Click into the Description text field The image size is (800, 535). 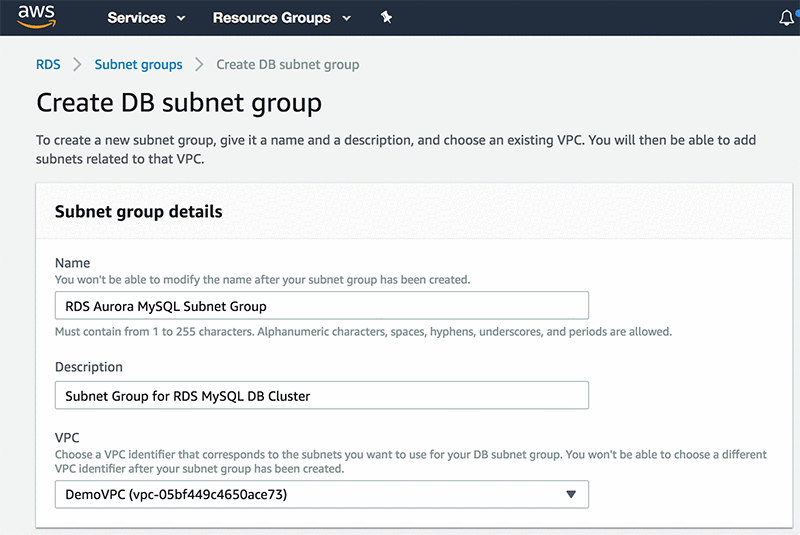321,395
